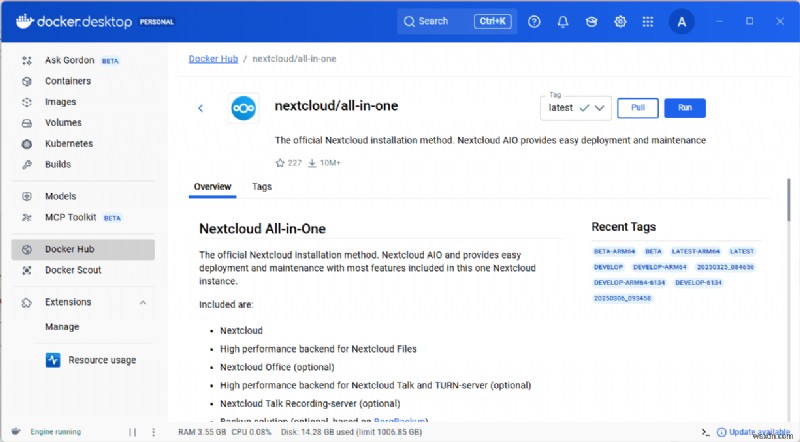The height and width of the screenshot is (442, 800).
Task: Click the Pull button
Action: [x=638, y=108]
